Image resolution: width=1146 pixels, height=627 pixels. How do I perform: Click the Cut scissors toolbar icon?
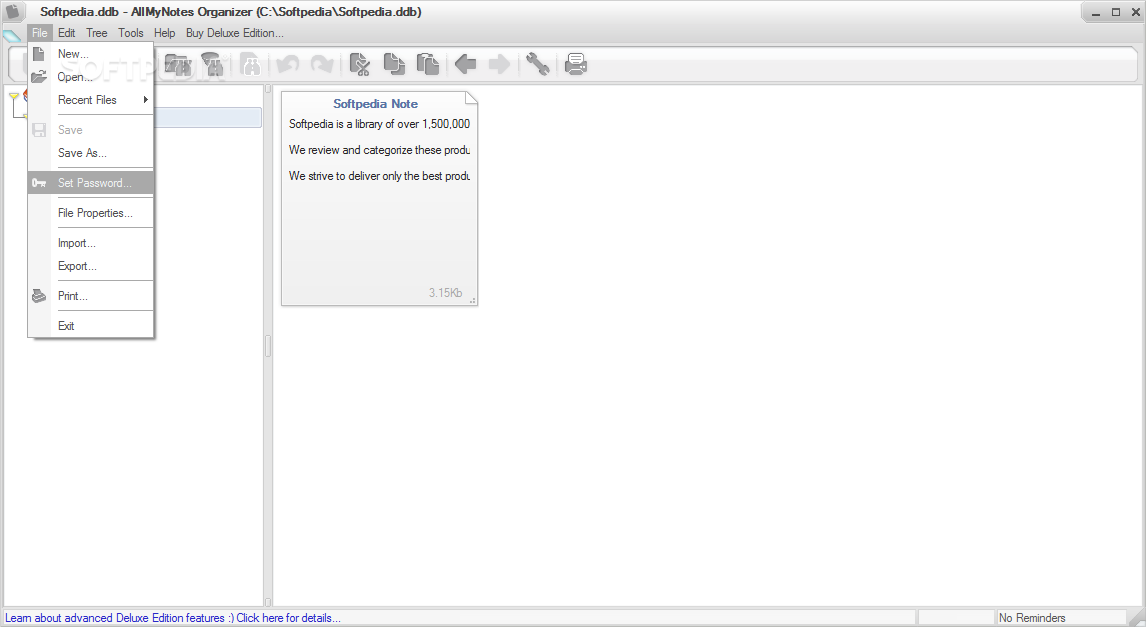[360, 64]
